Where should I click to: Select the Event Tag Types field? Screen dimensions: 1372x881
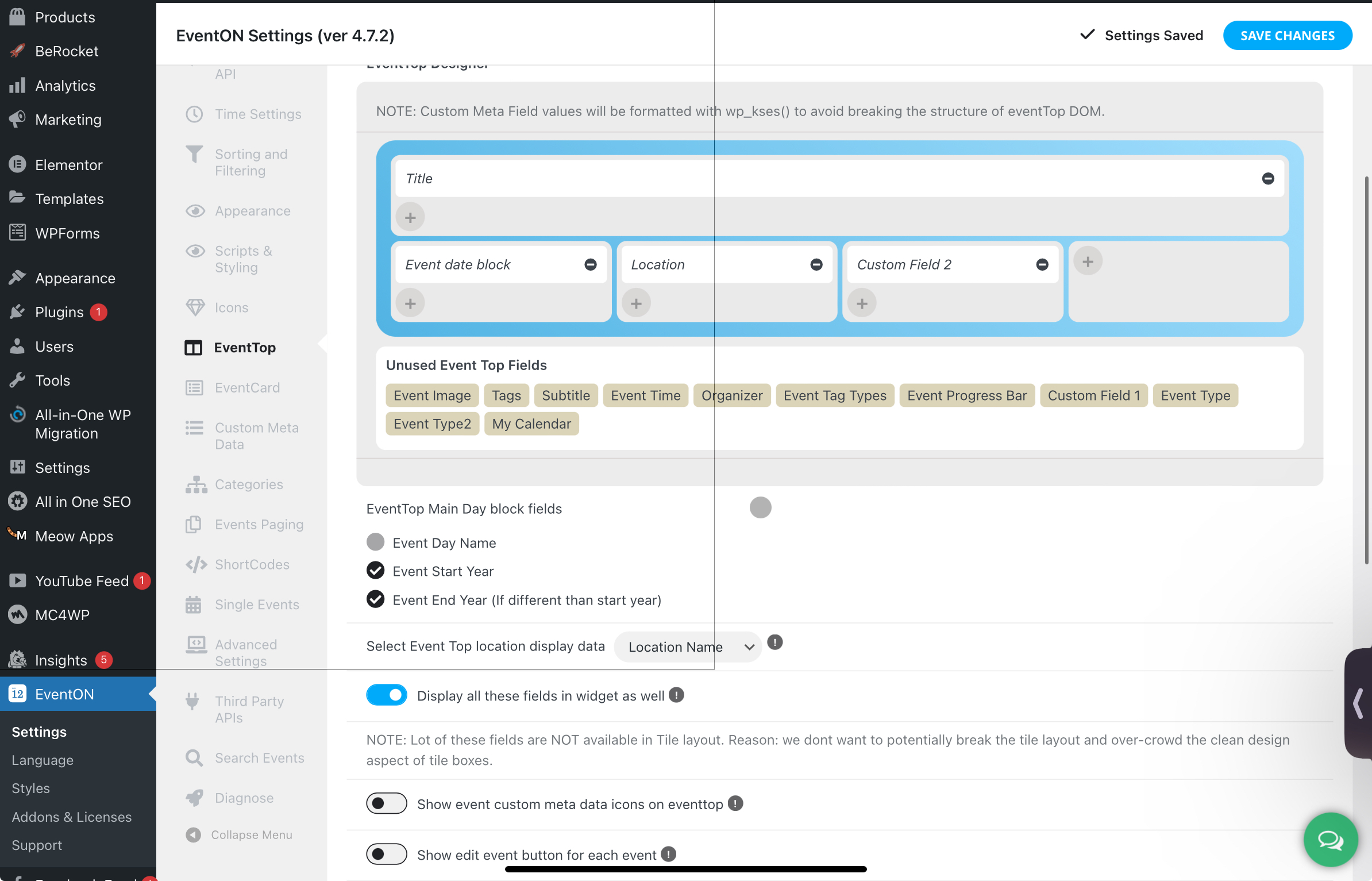[835, 395]
